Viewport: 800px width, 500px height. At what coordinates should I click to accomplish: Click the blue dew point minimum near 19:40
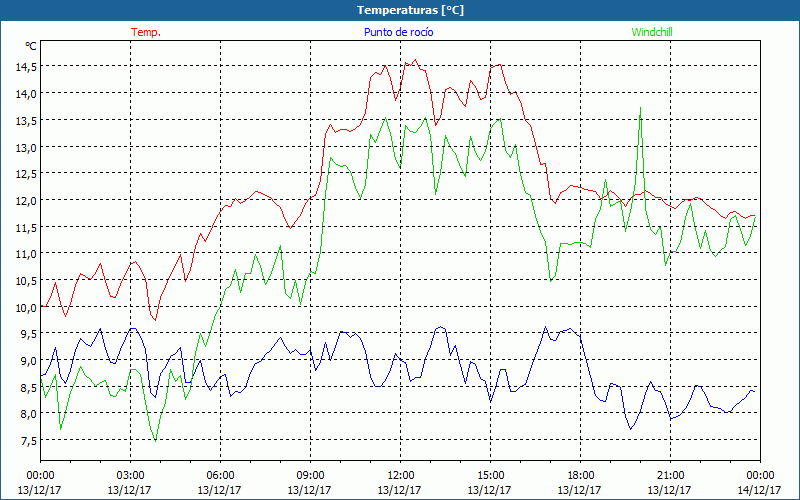[631, 429]
